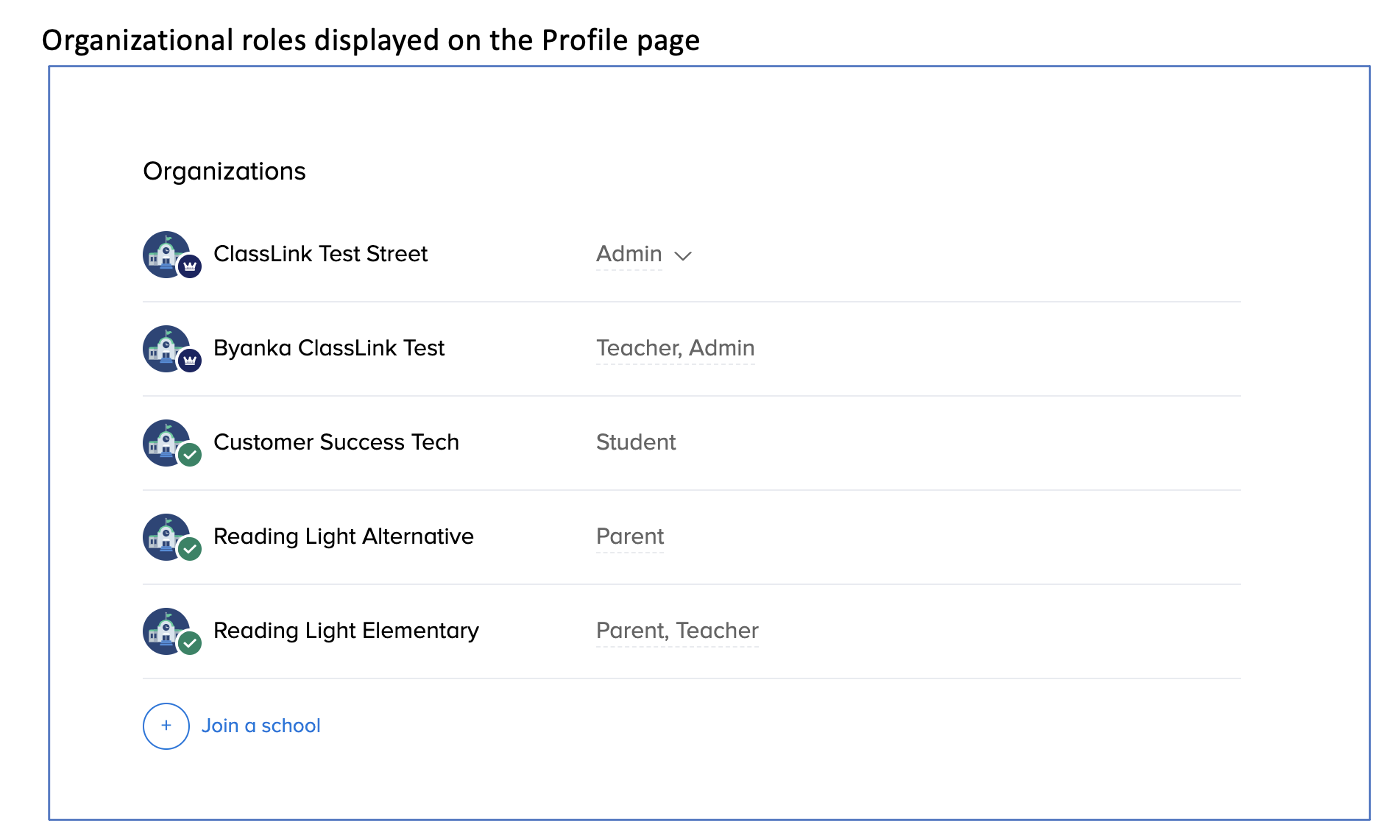Click the Student role for Customer Success Tech
Viewport: 1384px width, 834px height.
[x=636, y=442]
